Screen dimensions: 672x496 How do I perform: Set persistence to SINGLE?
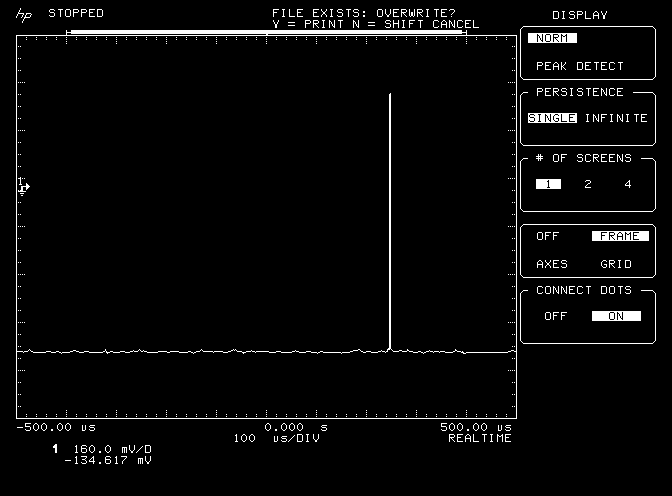coord(552,118)
